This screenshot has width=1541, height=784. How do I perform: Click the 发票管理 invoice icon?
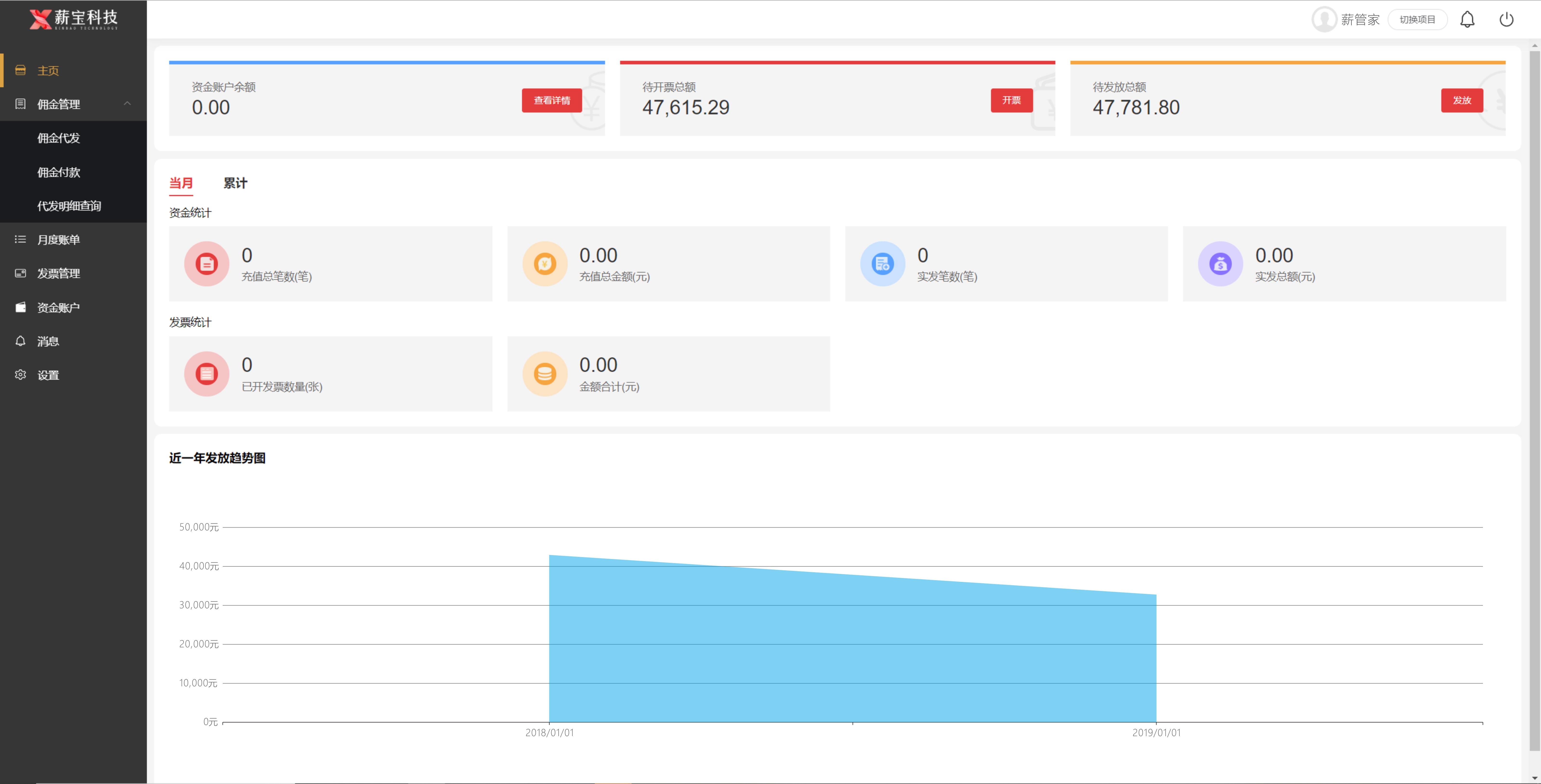click(20, 273)
